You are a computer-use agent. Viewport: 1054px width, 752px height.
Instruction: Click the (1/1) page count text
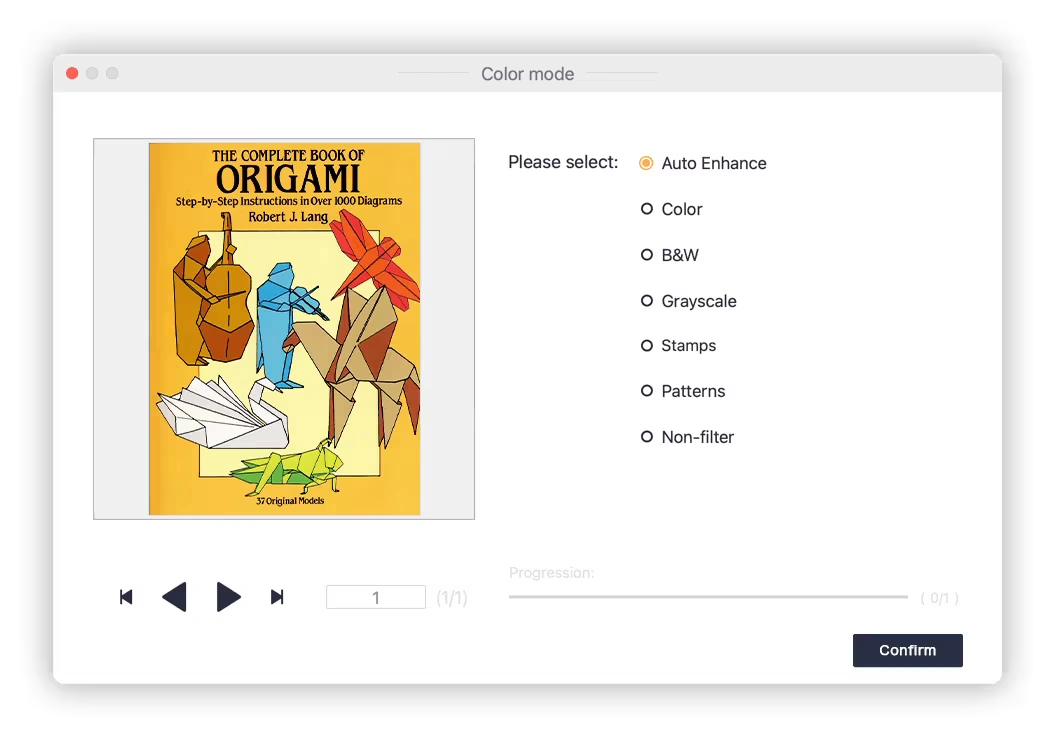pos(452,597)
